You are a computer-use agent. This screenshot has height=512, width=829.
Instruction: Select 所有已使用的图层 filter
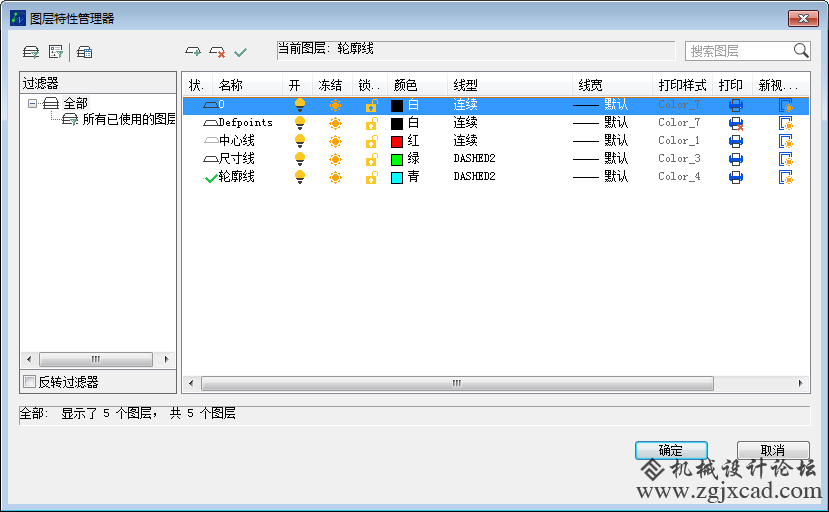click(129, 119)
